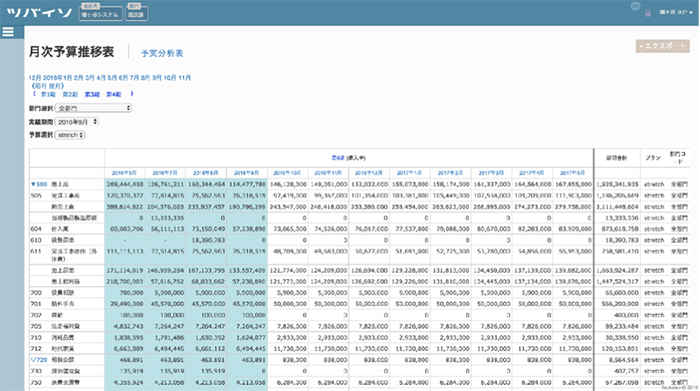
Task: Click the lock icon in the header
Action: tap(648, 13)
